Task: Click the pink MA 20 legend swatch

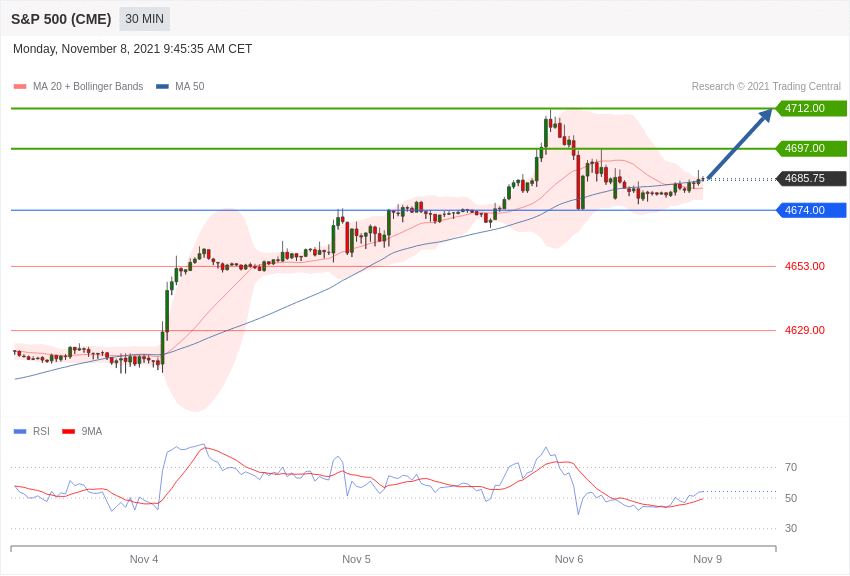Action: (x=20, y=86)
